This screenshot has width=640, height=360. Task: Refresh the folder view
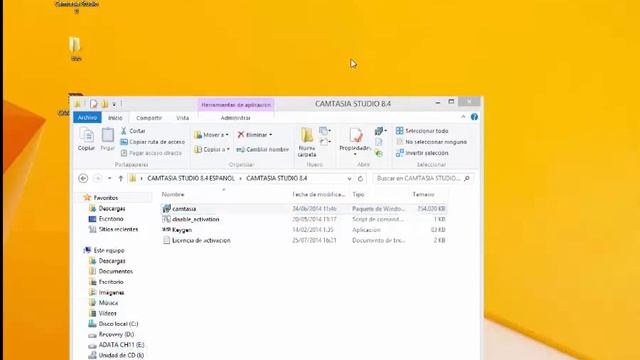(360, 178)
